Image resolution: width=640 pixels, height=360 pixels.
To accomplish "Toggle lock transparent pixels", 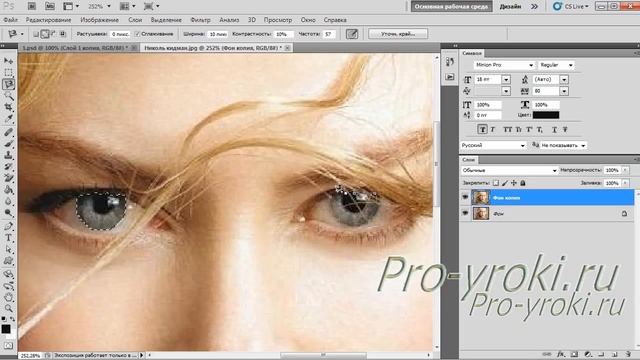I will pyautogui.click(x=496, y=183).
